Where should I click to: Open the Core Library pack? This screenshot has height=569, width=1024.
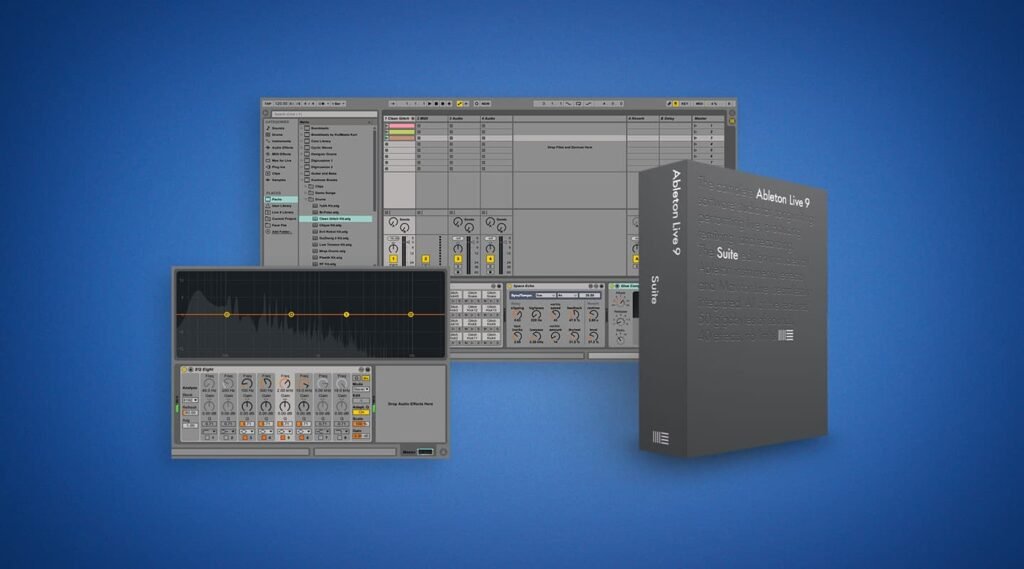(x=321, y=141)
